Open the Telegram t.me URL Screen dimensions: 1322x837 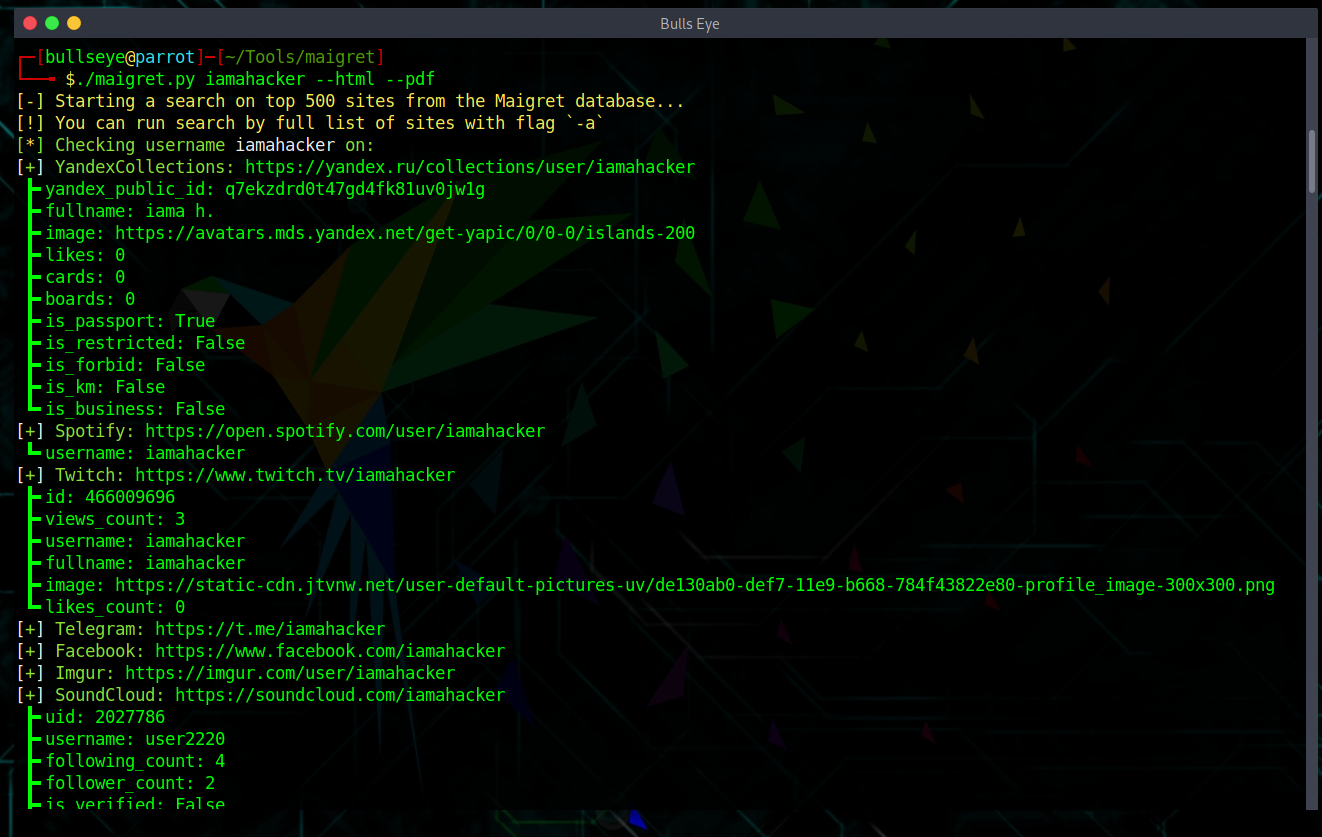pos(270,629)
